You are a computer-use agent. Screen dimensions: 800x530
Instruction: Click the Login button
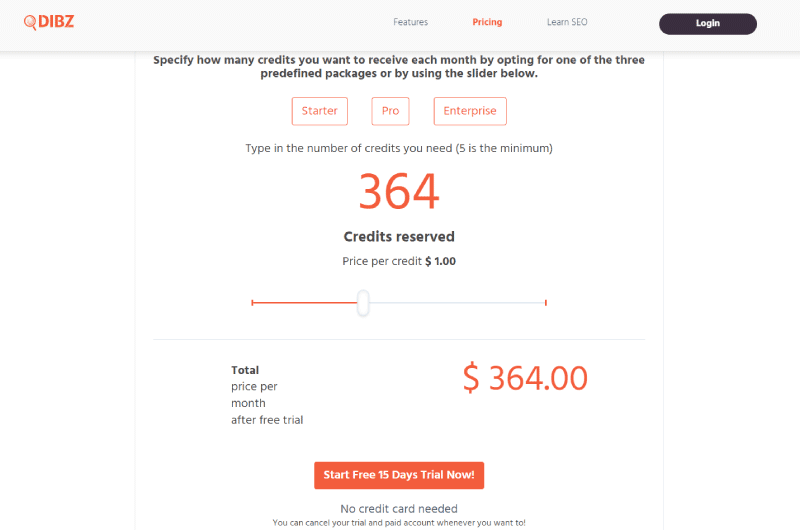[x=708, y=23]
